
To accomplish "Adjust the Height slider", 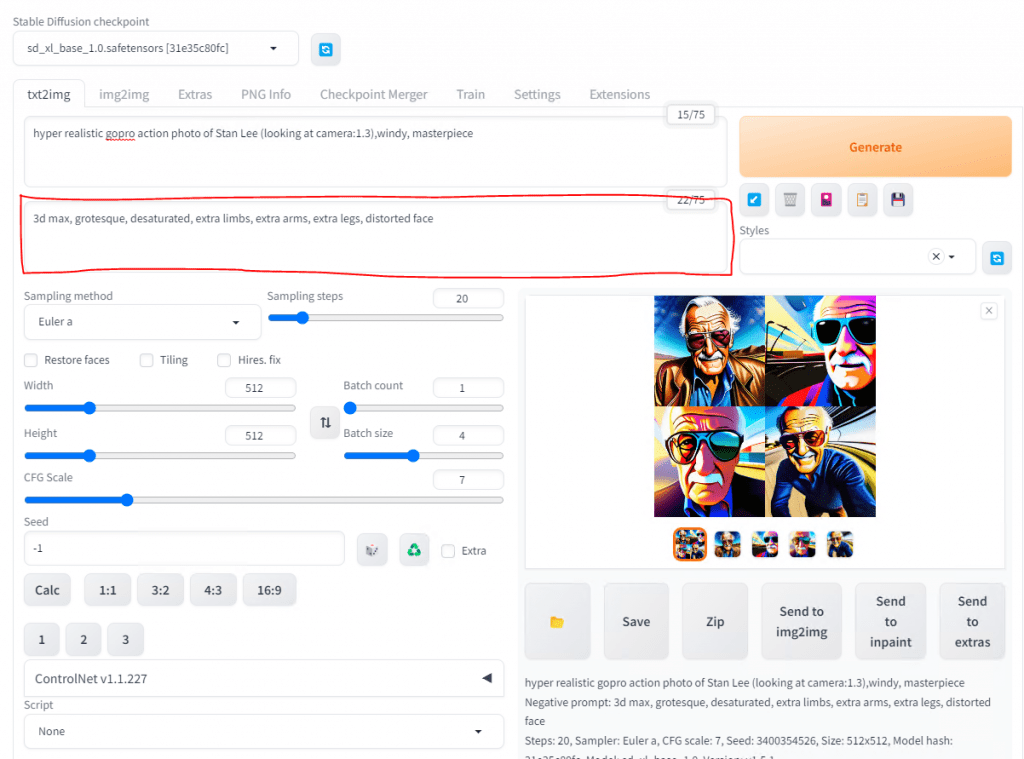I will coord(160,456).
